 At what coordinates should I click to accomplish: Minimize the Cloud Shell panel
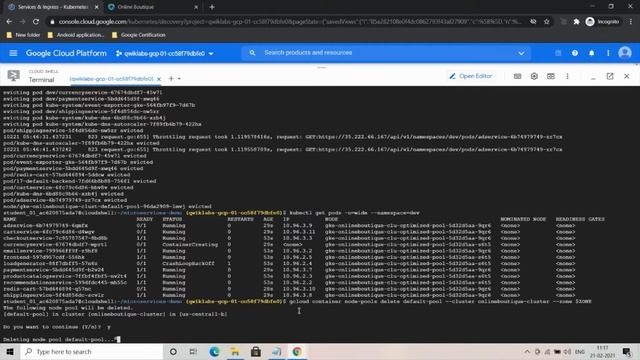point(593,77)
